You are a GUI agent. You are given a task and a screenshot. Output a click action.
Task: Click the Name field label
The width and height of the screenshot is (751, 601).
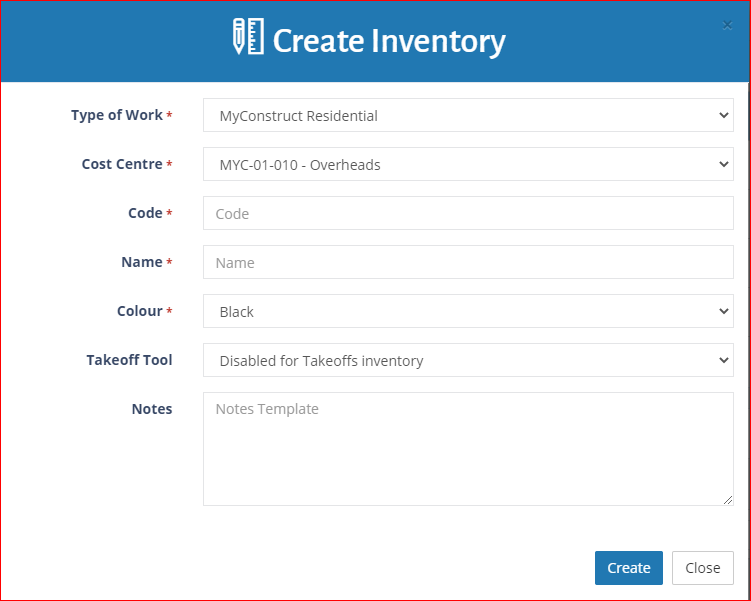[x=142, y=262]
